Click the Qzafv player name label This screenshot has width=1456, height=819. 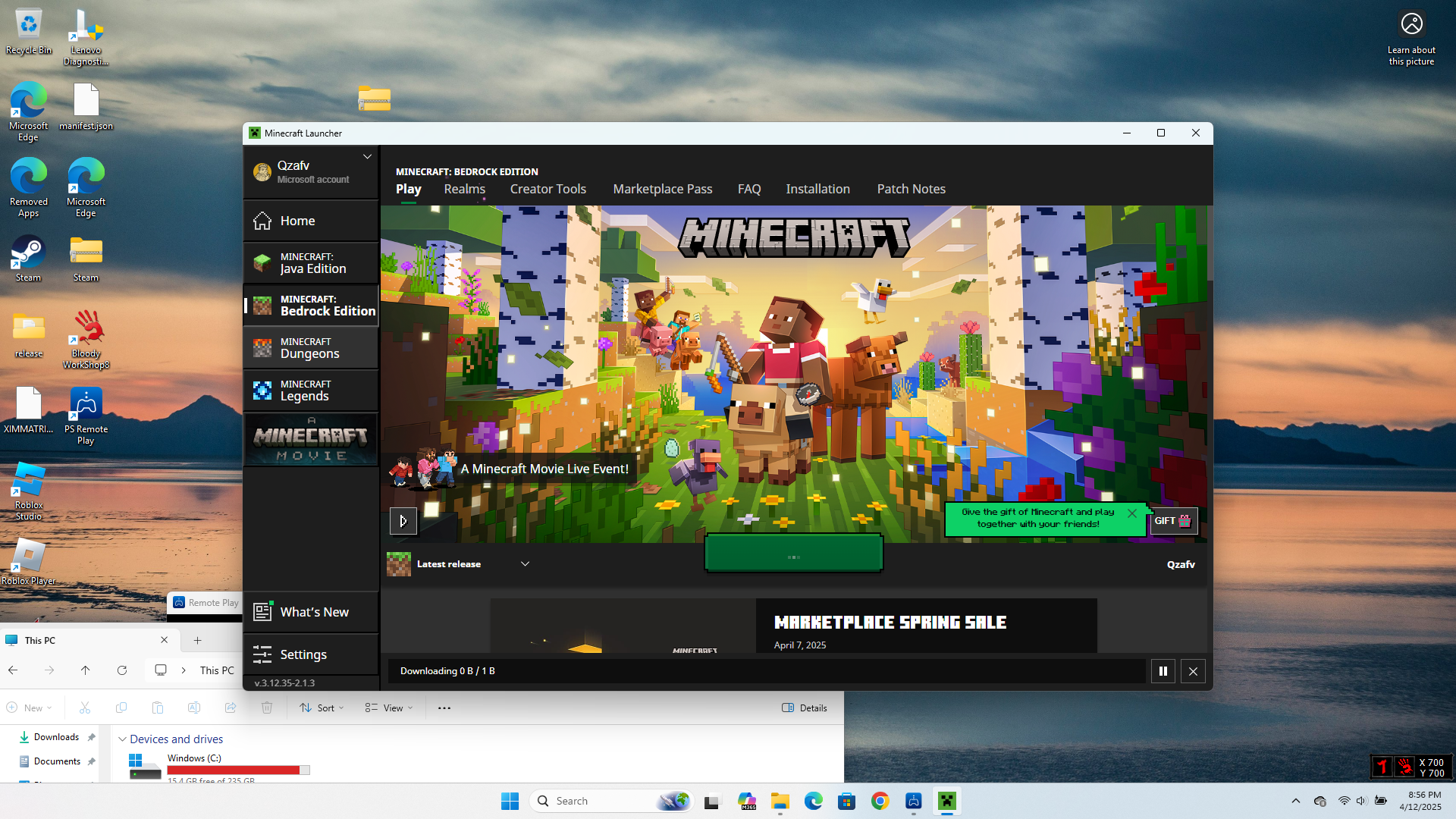(1181, 564)
